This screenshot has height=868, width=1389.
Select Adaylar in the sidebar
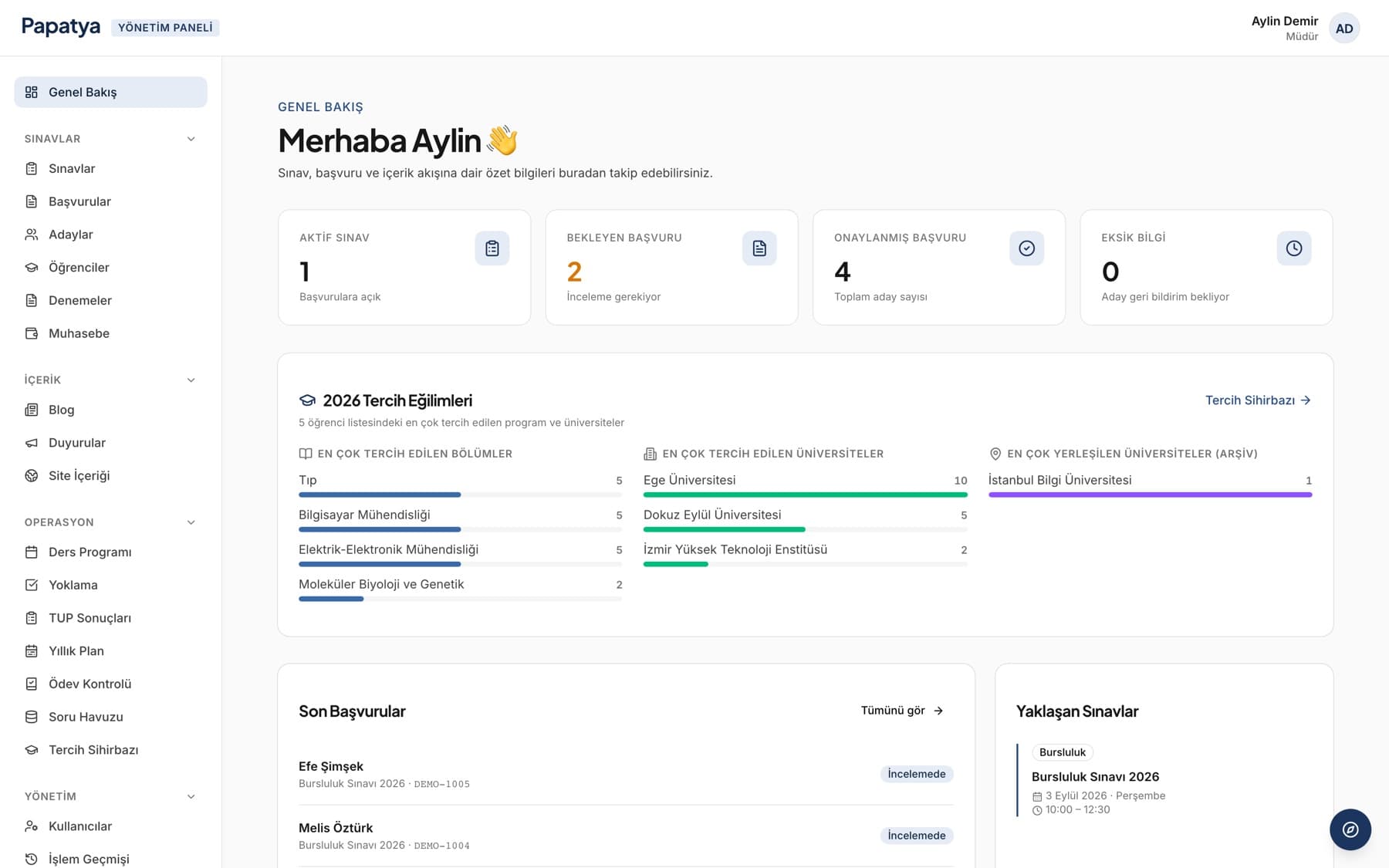pyautogui.click(x=110, y=235)
